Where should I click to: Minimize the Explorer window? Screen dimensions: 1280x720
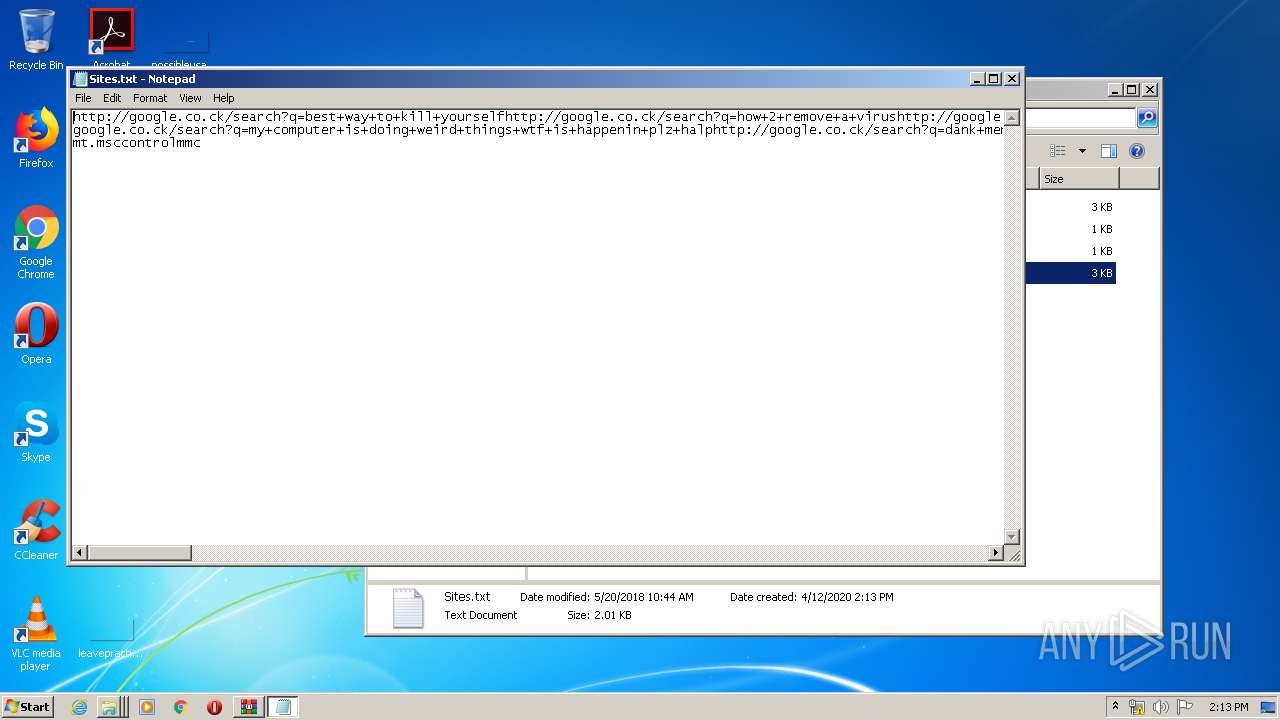[x=1114, y=89]
